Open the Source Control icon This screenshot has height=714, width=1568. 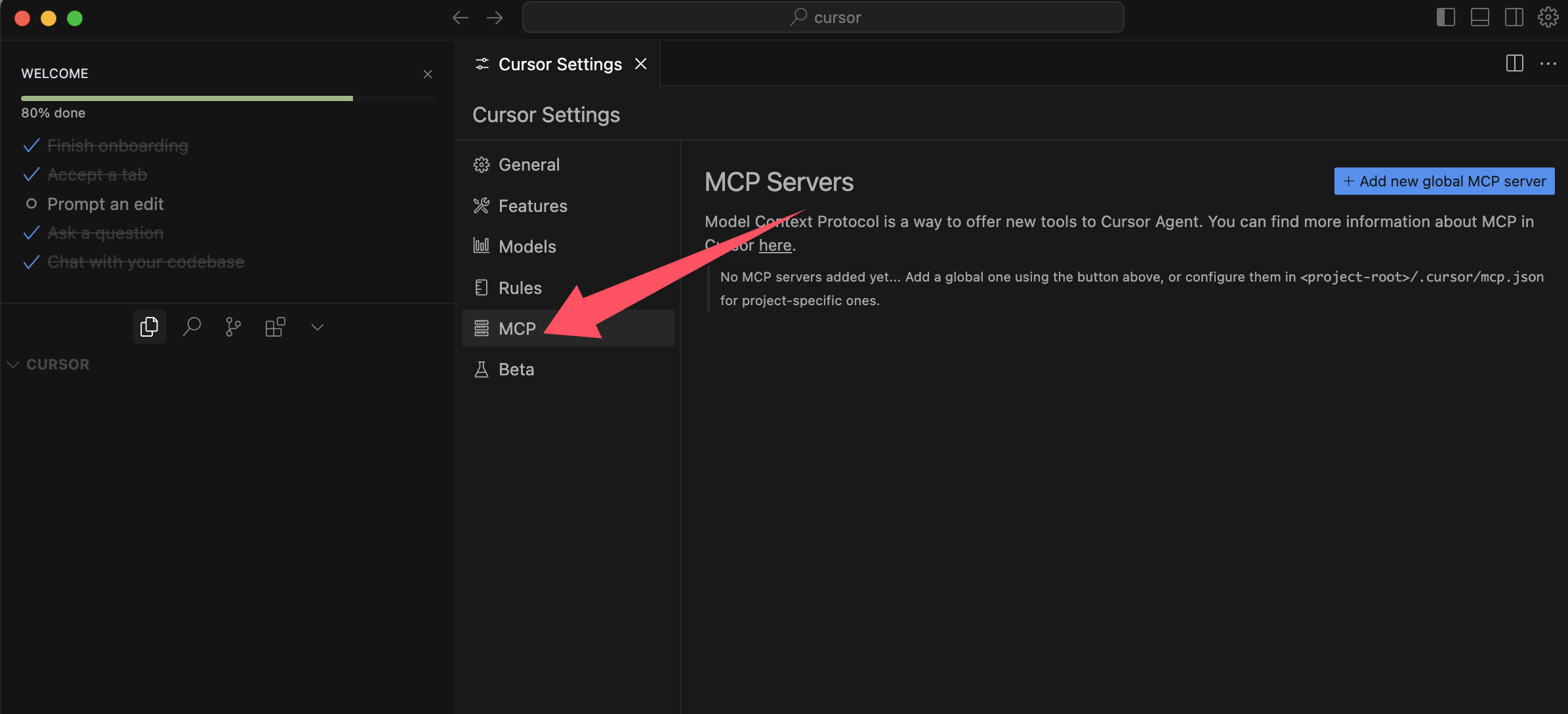233,326
